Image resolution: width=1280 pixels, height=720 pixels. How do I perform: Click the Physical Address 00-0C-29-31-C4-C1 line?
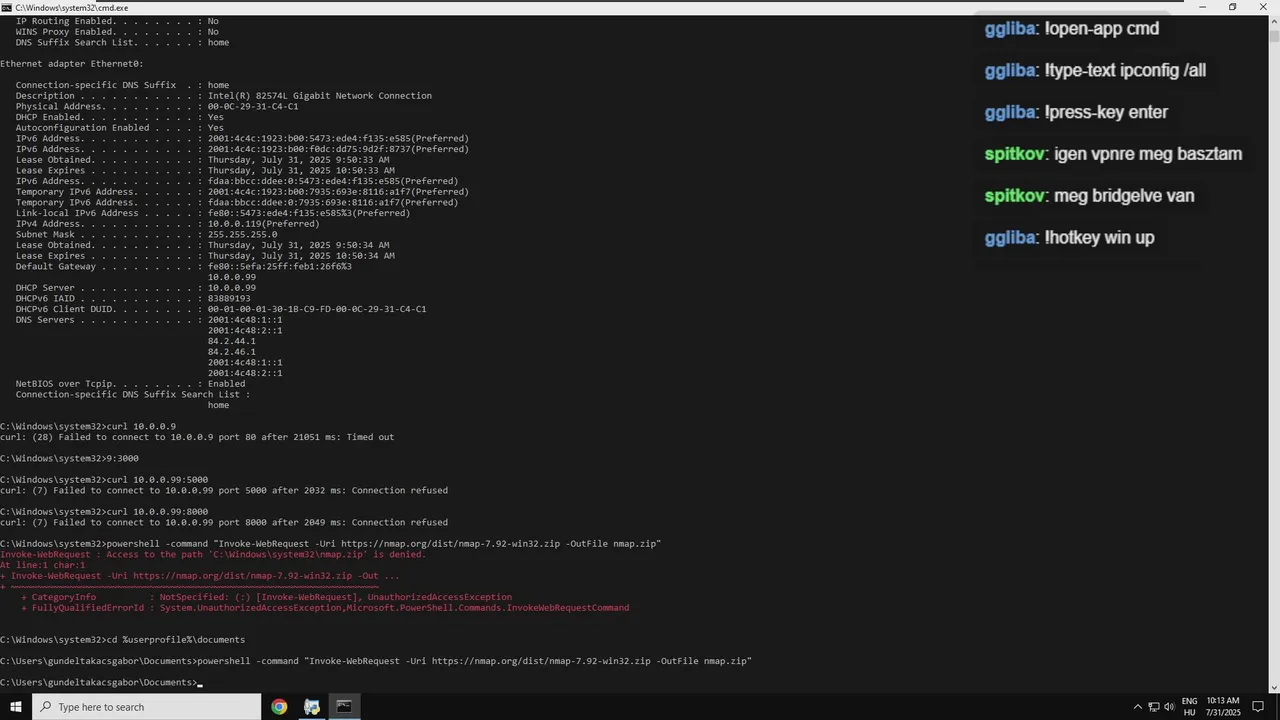[157, 107]
